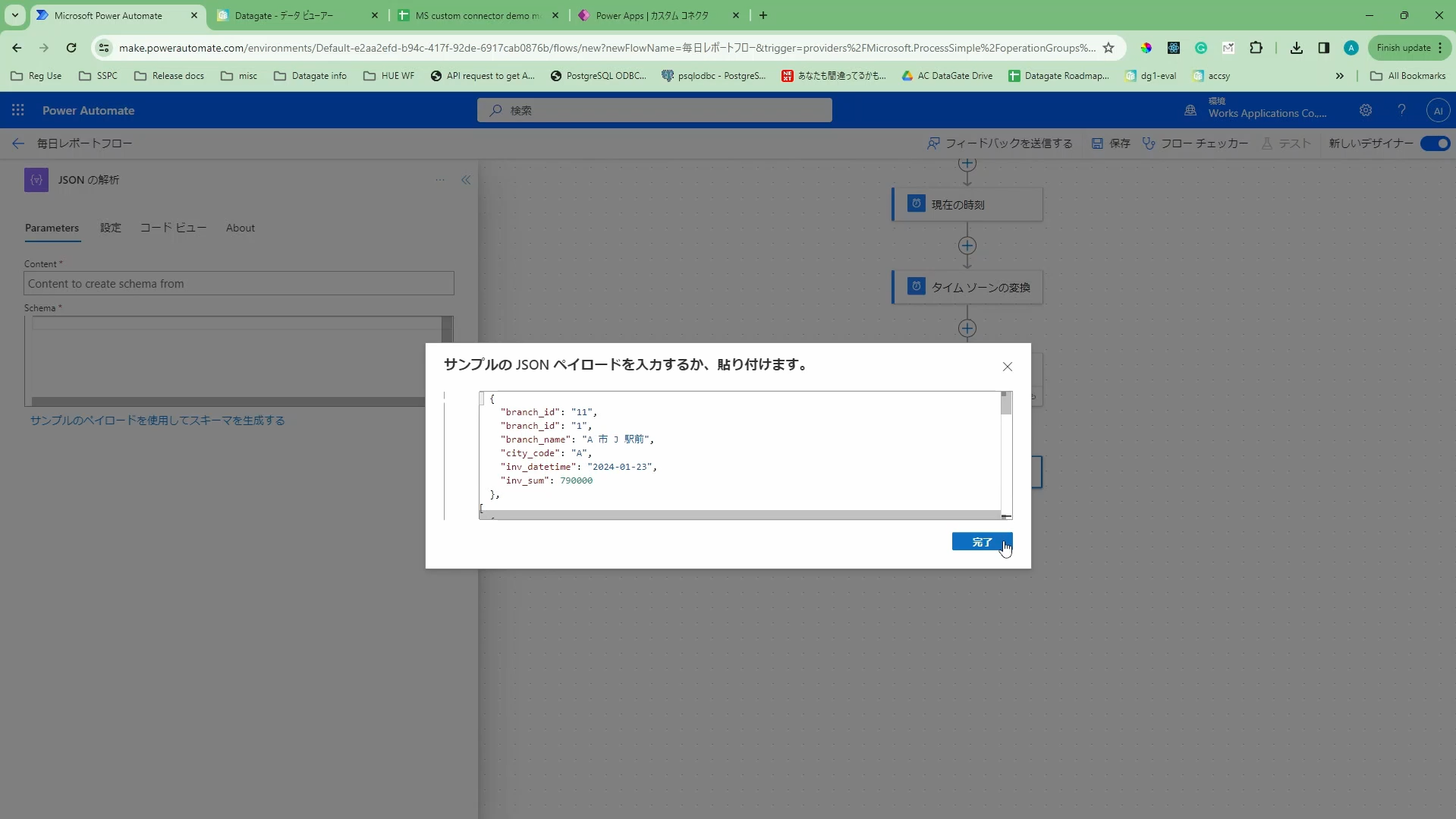Open a new browser tab
The width and height of the screenshot is (1456, 819).
pos(763,15)
